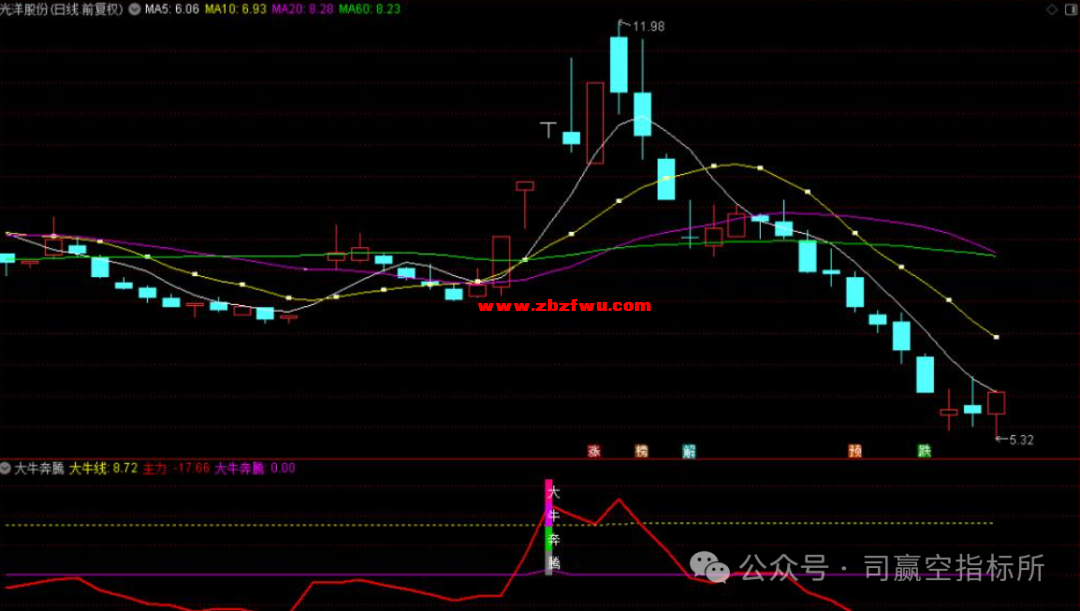This screenshot has width=1080, height=611.
Task: Open the main chart indicator dropdown arrow
Action: pyautogui.click(x=134, y=10)
